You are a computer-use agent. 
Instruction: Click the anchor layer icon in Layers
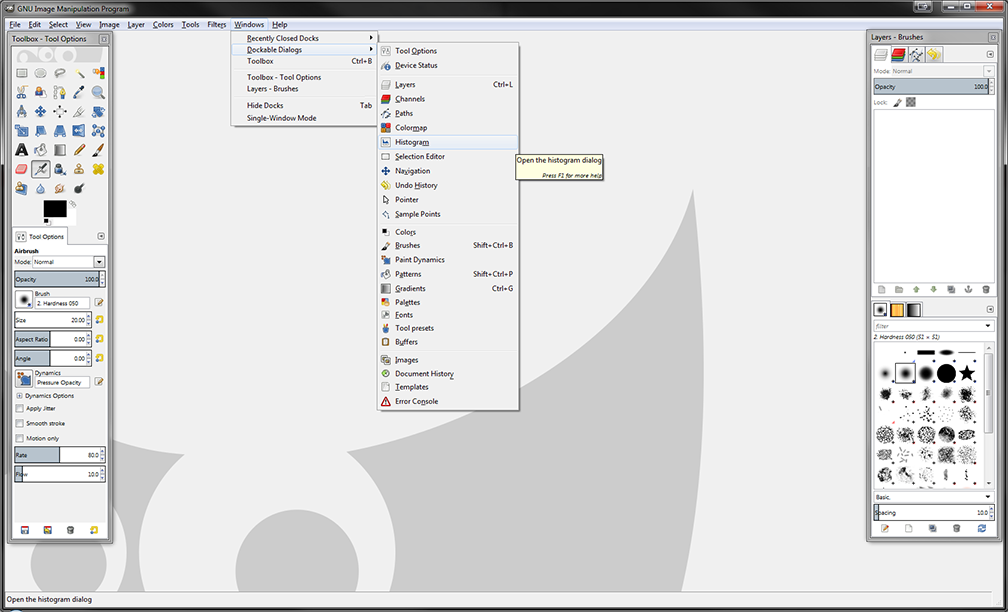click(x=969, y=290)
